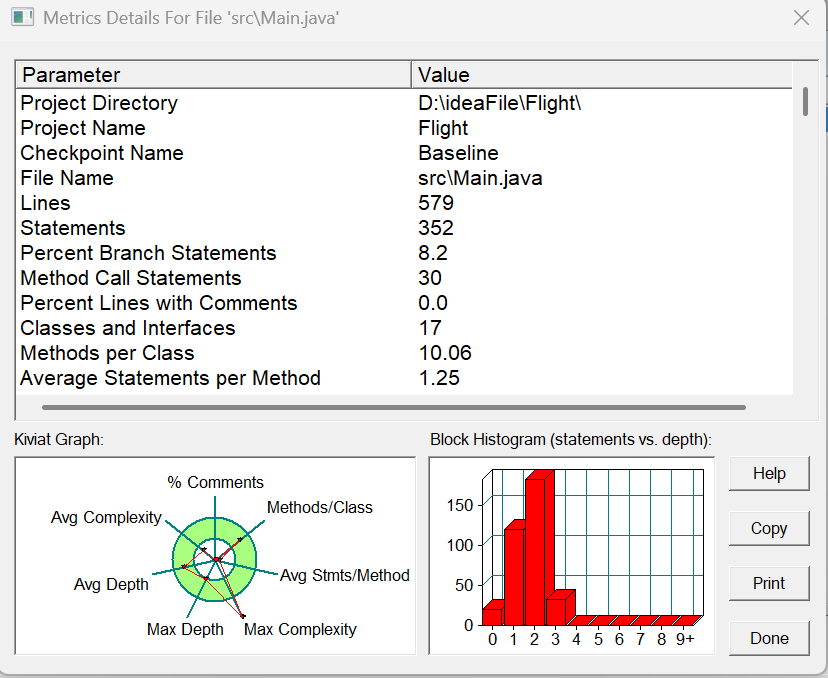Screen dimensions: 828x678
Task: Select the Percent Branch Statements row
Action: 404,253
